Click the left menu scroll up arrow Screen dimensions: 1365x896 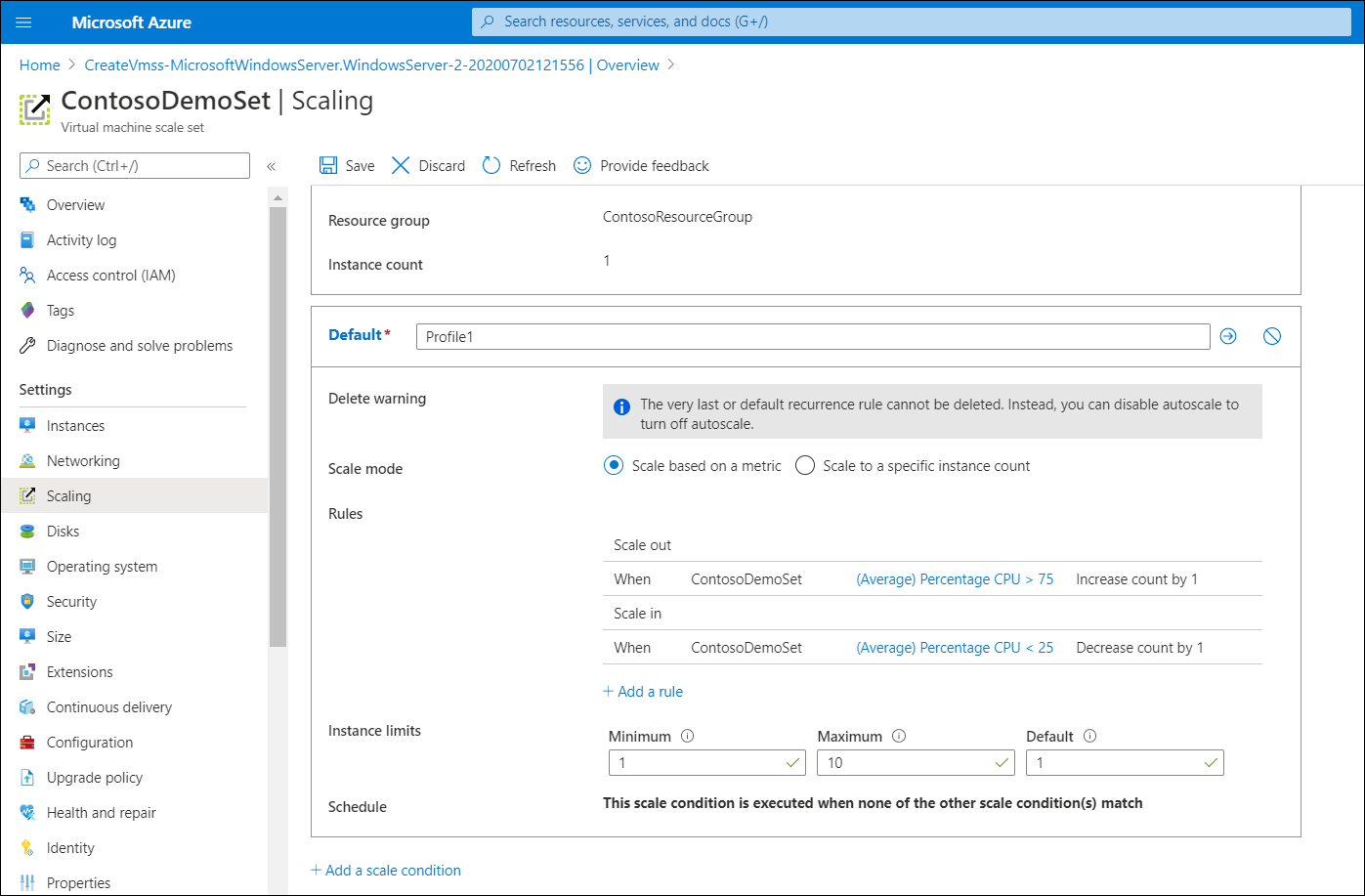(x=277, y=198)
